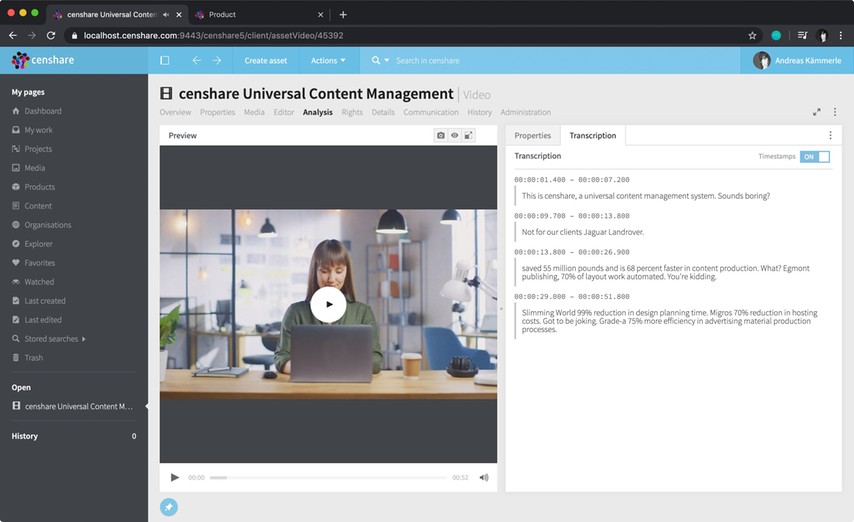The width and height of the screenshot is (854, 522).
Task: Open the Communication tab
Action: [431, 112]
